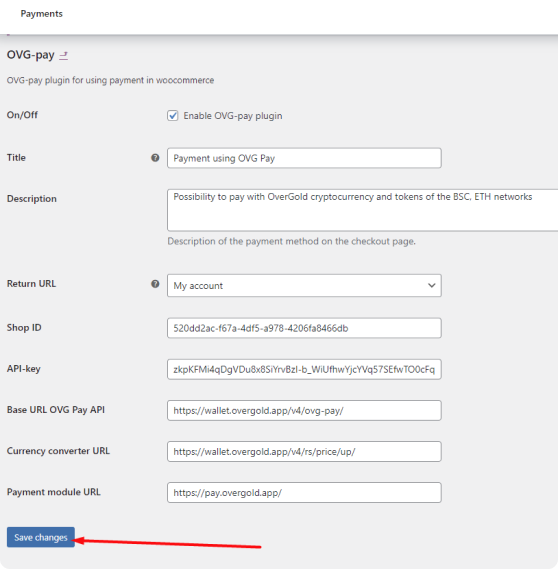Image resolution: width=558 pixels, height=569 pixels.
Task: Click the Payment module URL field
Action: tap(304, 492)
